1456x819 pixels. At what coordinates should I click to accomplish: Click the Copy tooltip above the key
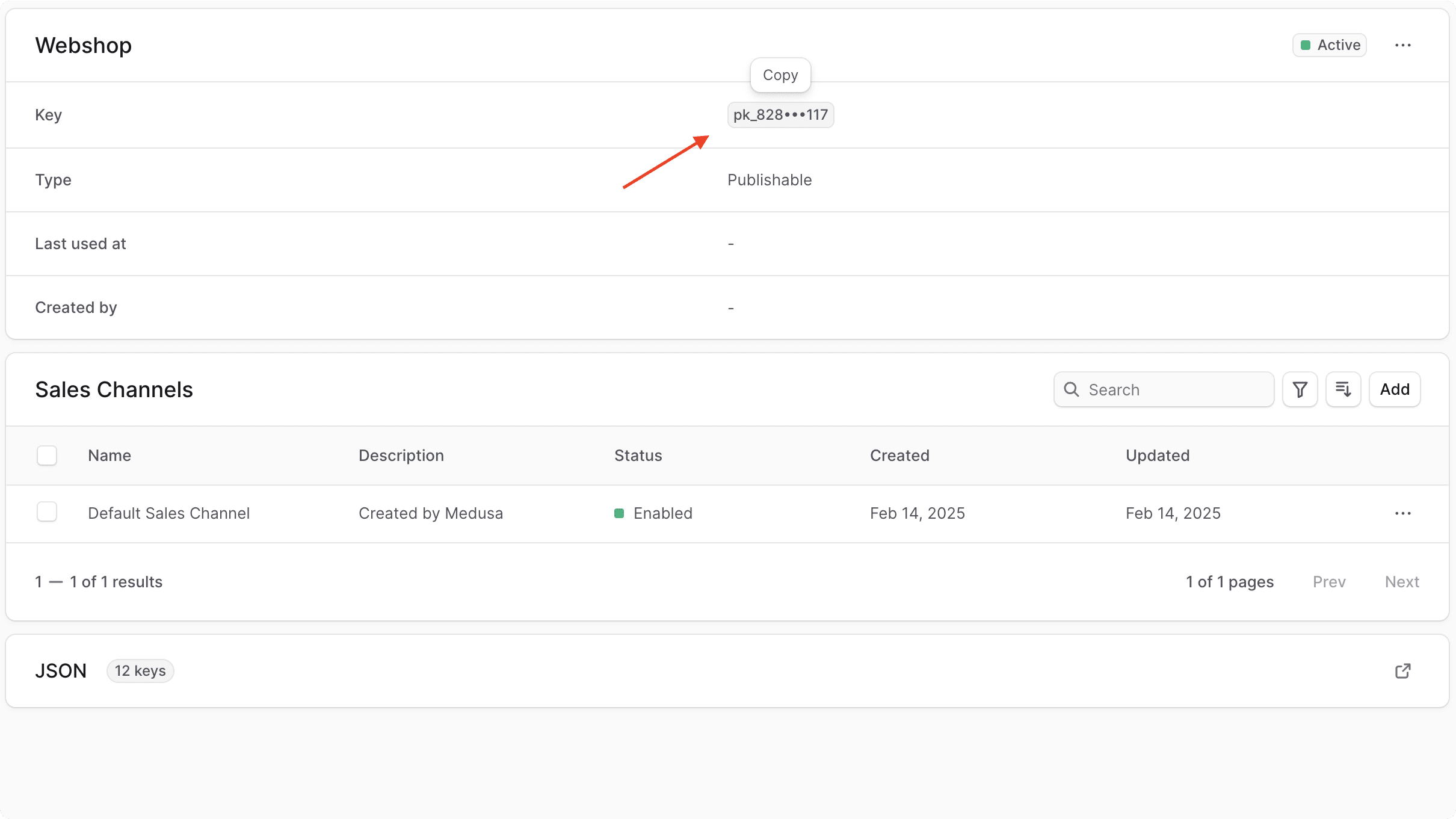pos(780,75)
